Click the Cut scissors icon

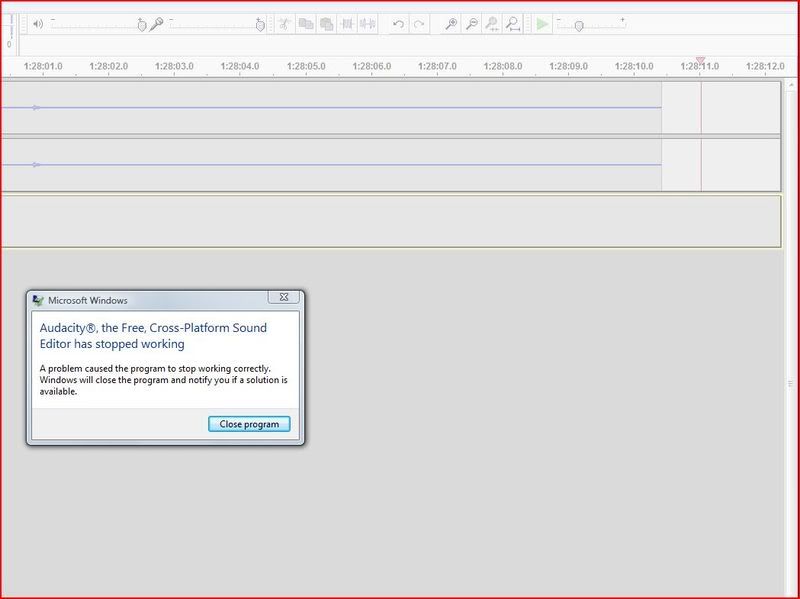(x=284, y=23)
